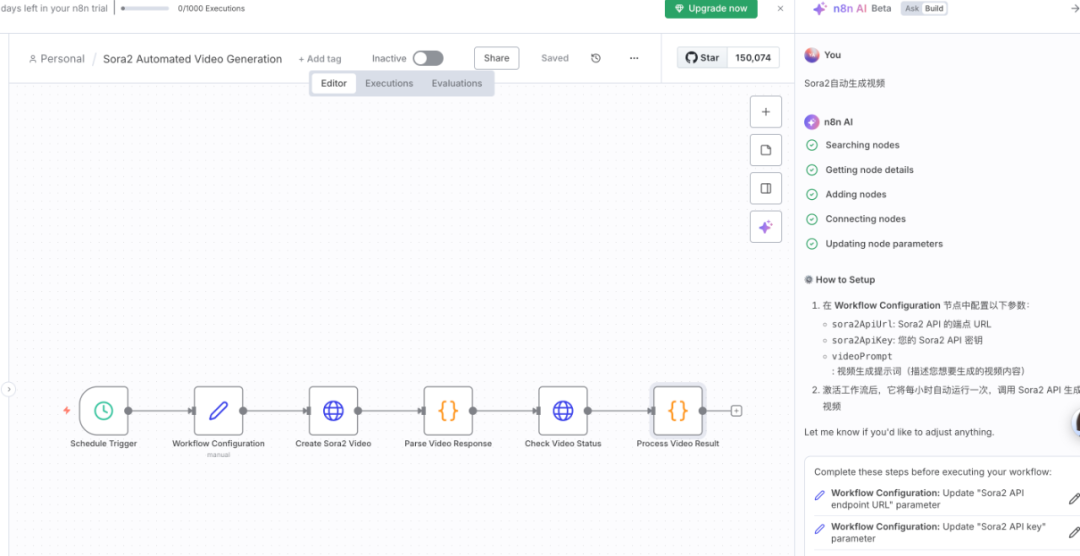Add a sticky note to canvas
The image size is (1080, 556).
[x=765, y=150]
